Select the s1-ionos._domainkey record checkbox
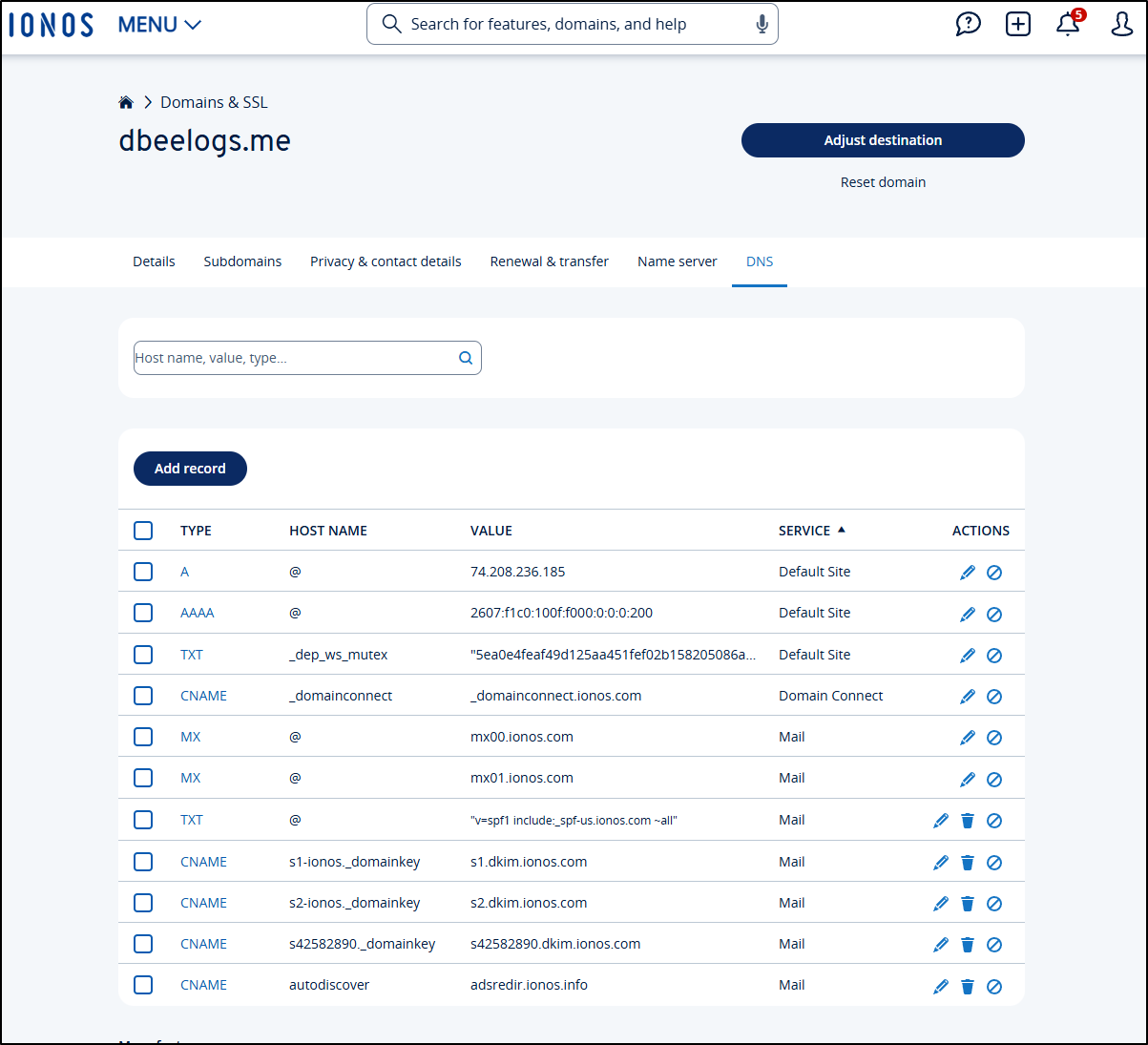The width and height of the screenshot is (1148, 1045). [x=143, y=862]
